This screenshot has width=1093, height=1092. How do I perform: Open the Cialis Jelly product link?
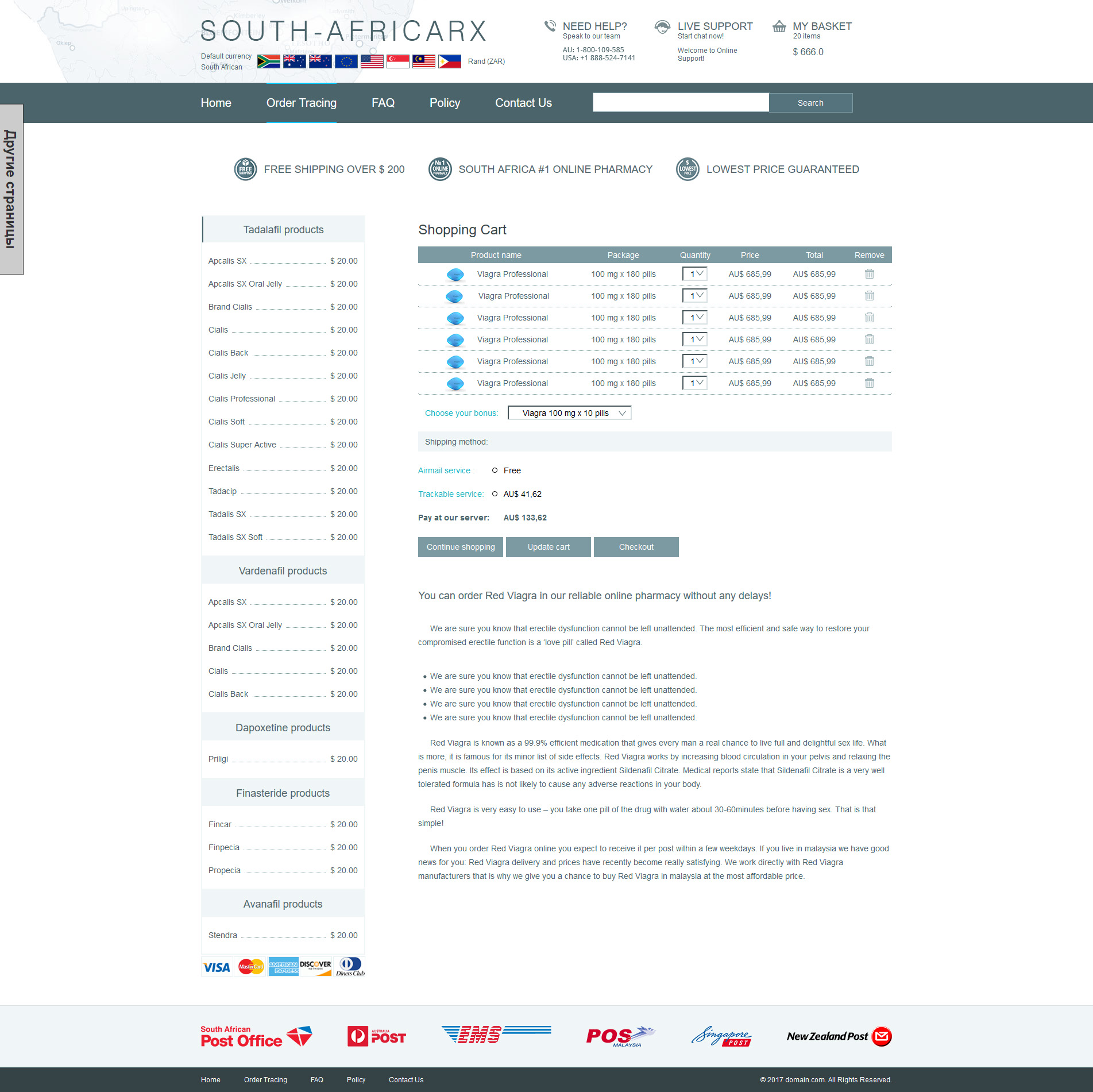pos(227,376)
